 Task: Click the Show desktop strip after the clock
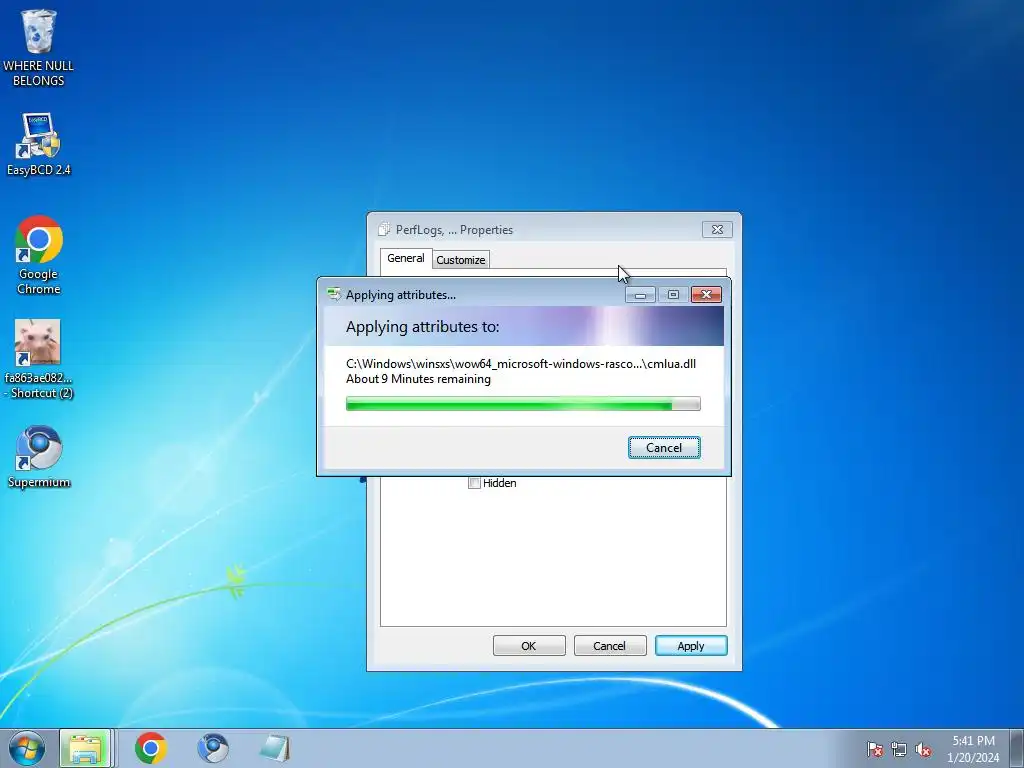(1016, 748)
